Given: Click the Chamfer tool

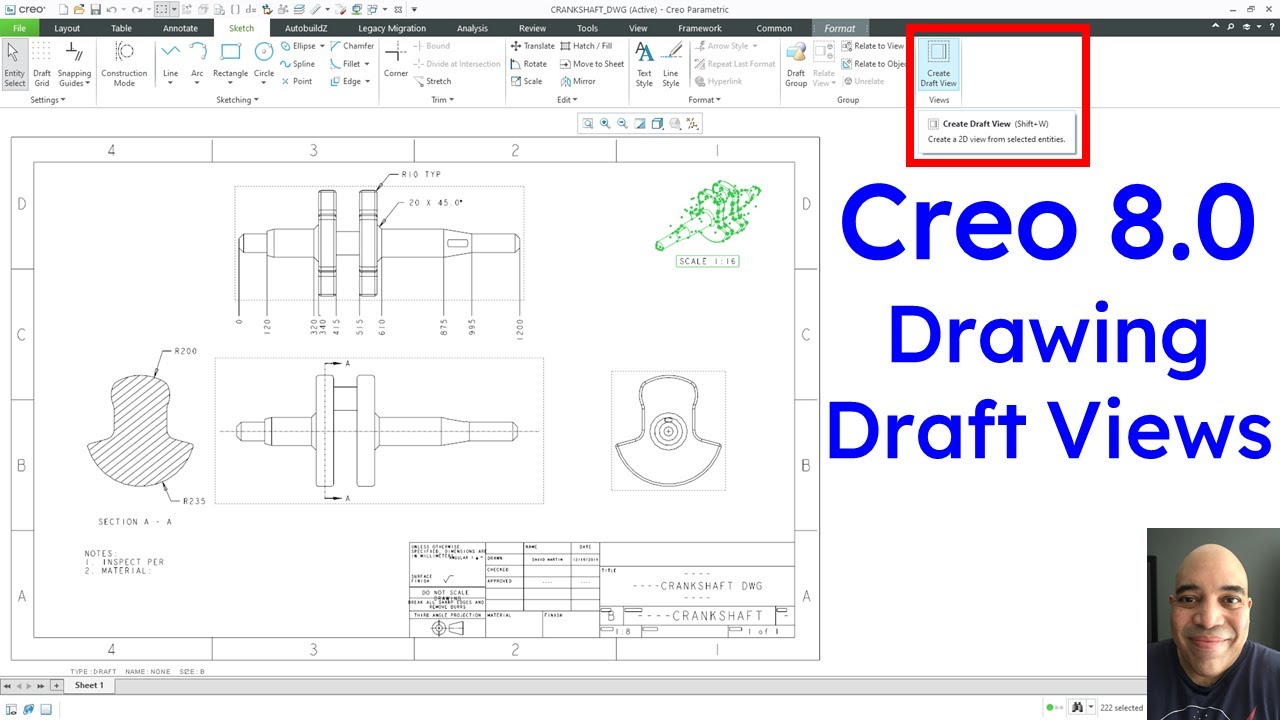Looking at the screenshot, I should [x=351, y=46].
